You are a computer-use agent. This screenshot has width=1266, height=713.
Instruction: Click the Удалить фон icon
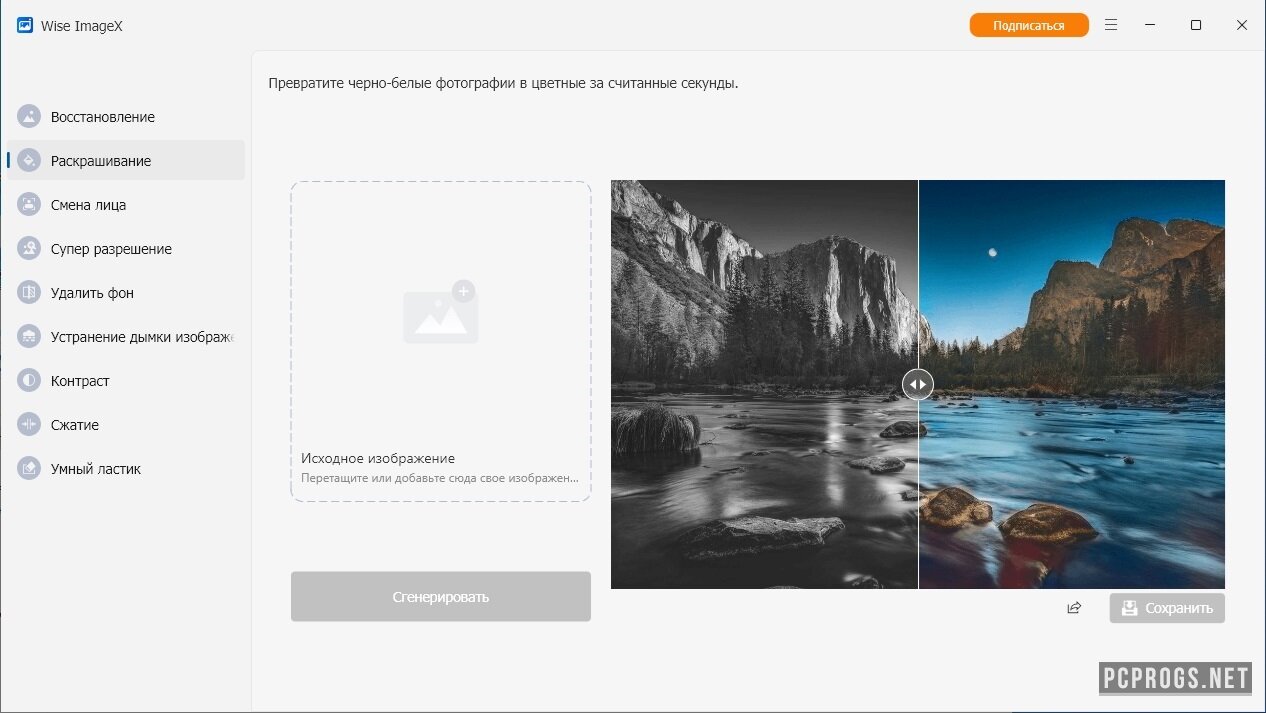point(29,293)
